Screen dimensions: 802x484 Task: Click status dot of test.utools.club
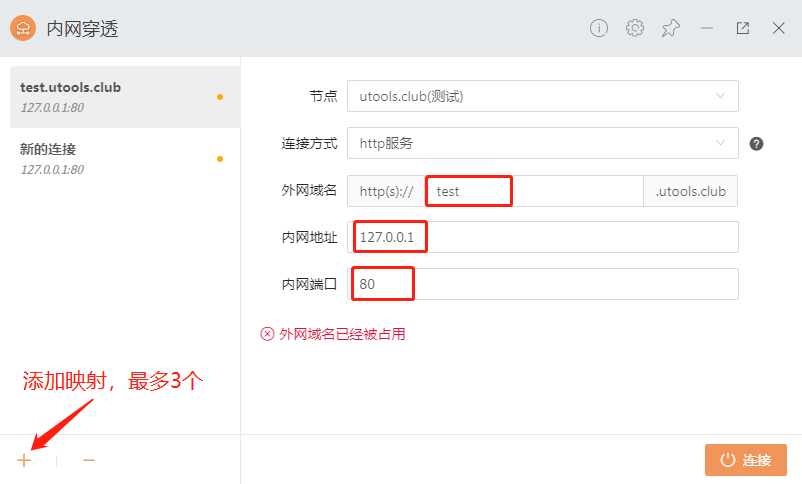click(220, 97)
